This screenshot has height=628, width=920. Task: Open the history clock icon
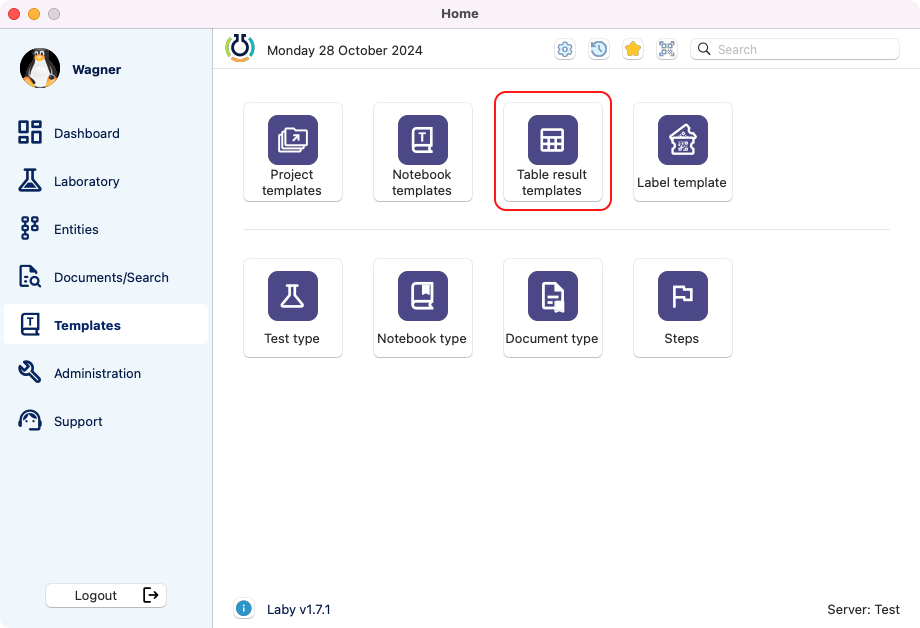(598, 49)
